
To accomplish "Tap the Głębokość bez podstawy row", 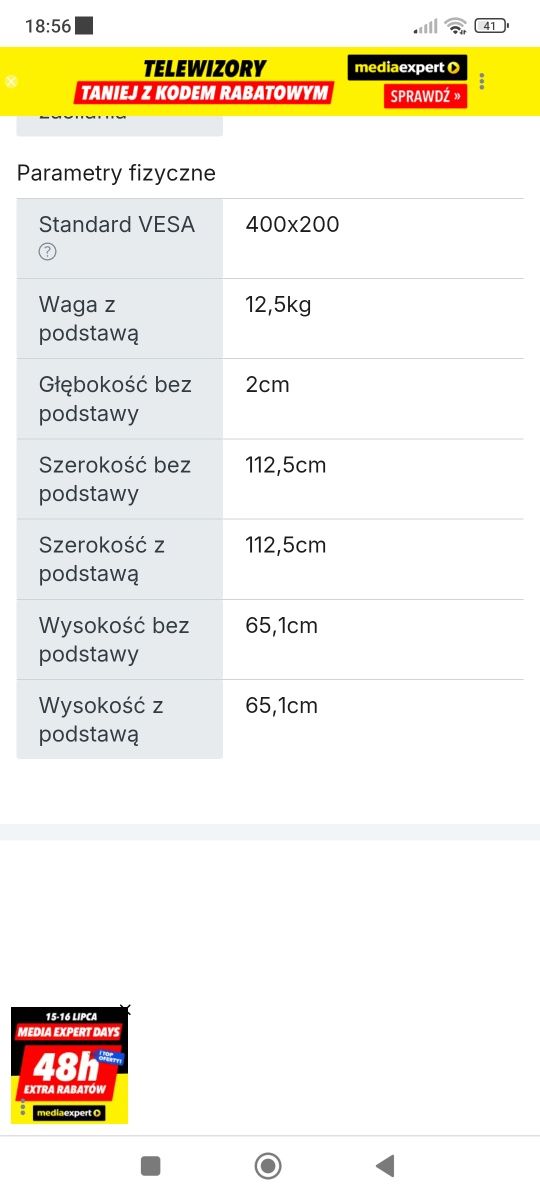I will point(270,399).
